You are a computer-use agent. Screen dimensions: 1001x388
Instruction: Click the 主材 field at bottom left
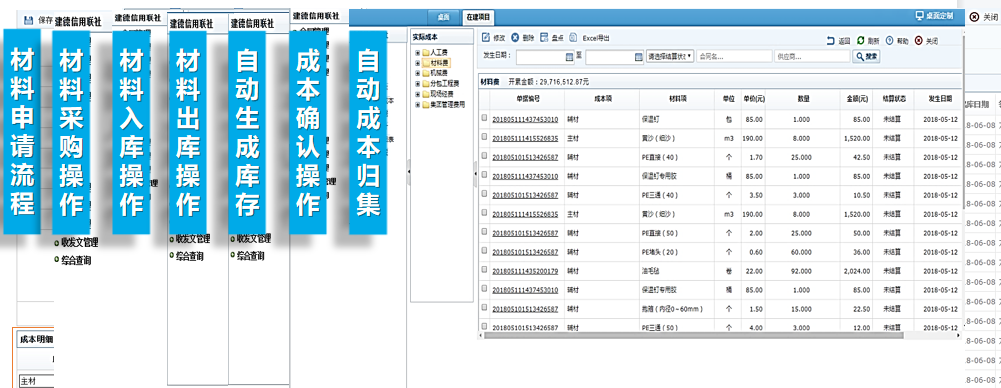coord(36,381)
